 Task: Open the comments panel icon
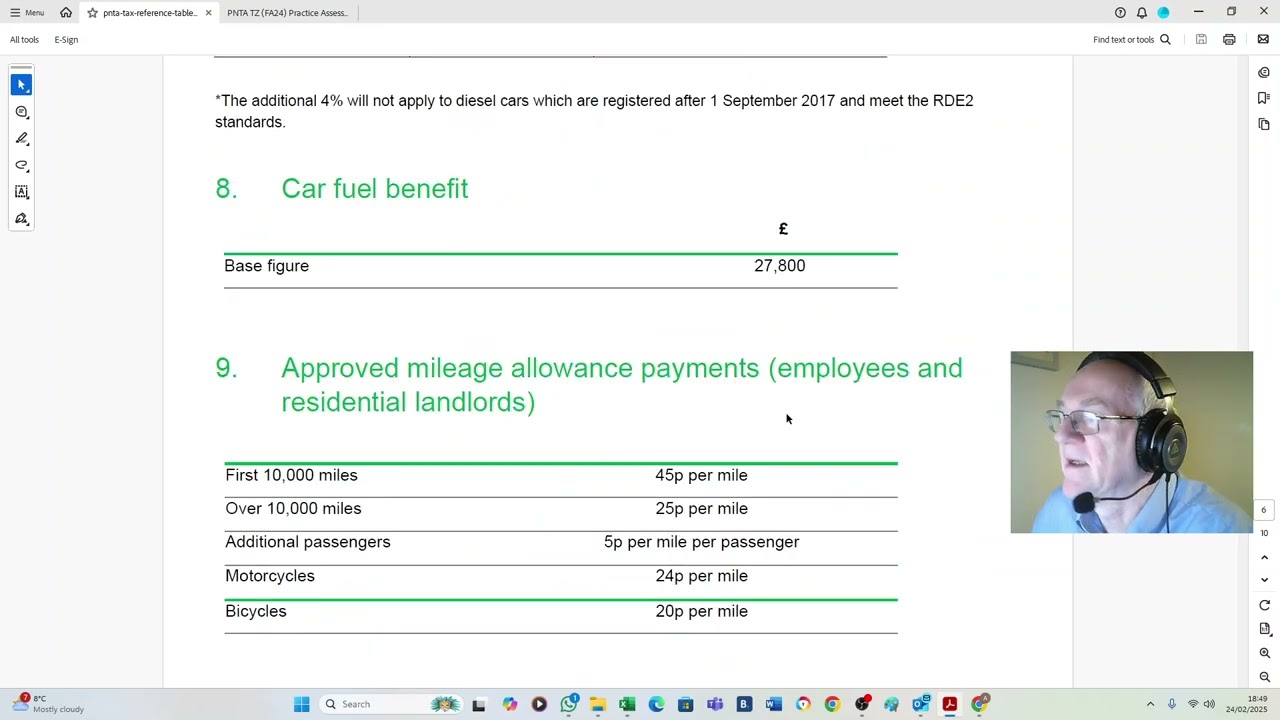click(1264, 72)
